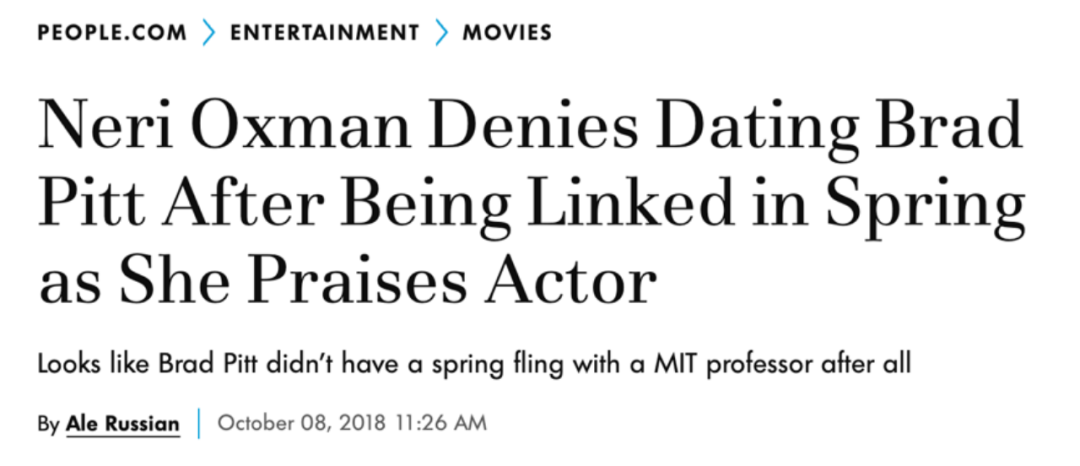Open the MOVIES breadcrumb category
Viewport: 1080px width, 466px height.
(507, 32)
